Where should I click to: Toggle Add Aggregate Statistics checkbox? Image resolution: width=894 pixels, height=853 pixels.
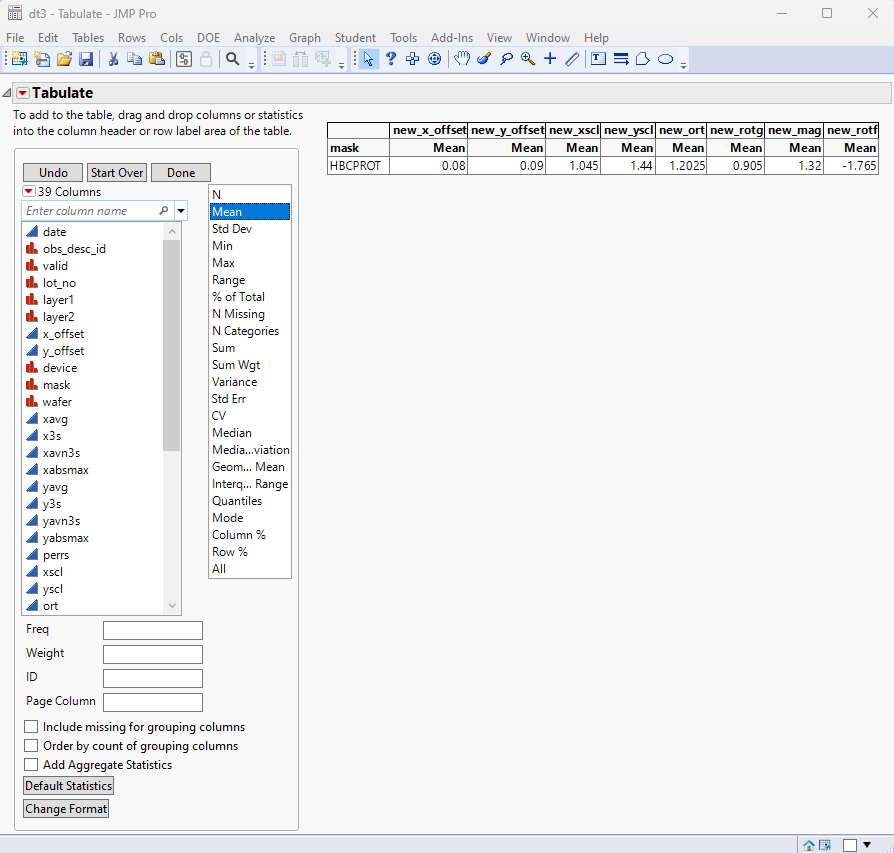(32, 765)
